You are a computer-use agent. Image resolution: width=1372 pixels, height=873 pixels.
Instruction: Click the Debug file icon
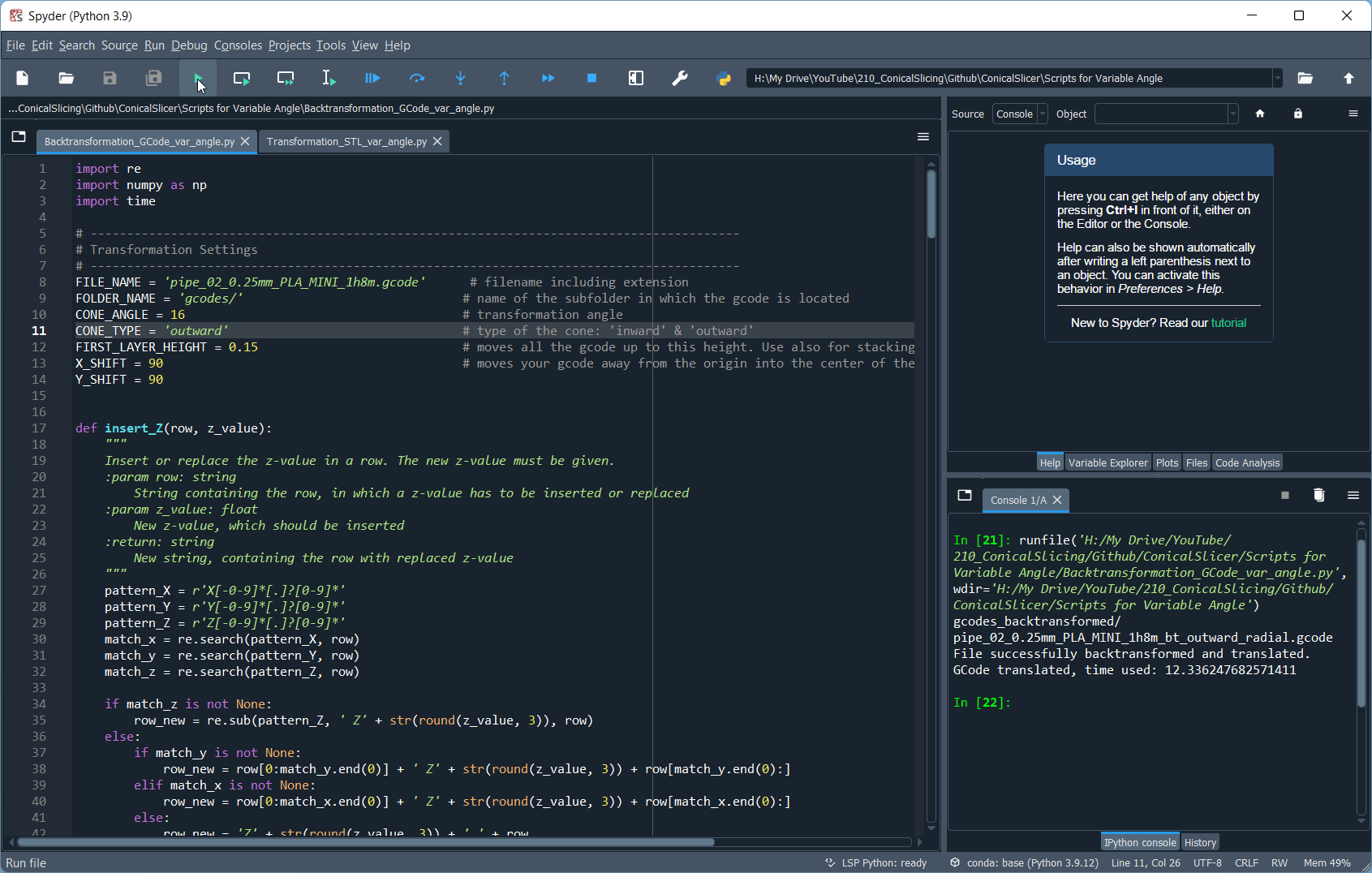tap(372, 79)
